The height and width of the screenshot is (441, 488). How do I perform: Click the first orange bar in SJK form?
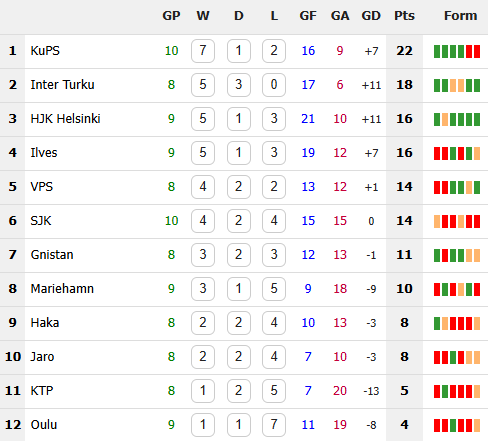[437, 221]
